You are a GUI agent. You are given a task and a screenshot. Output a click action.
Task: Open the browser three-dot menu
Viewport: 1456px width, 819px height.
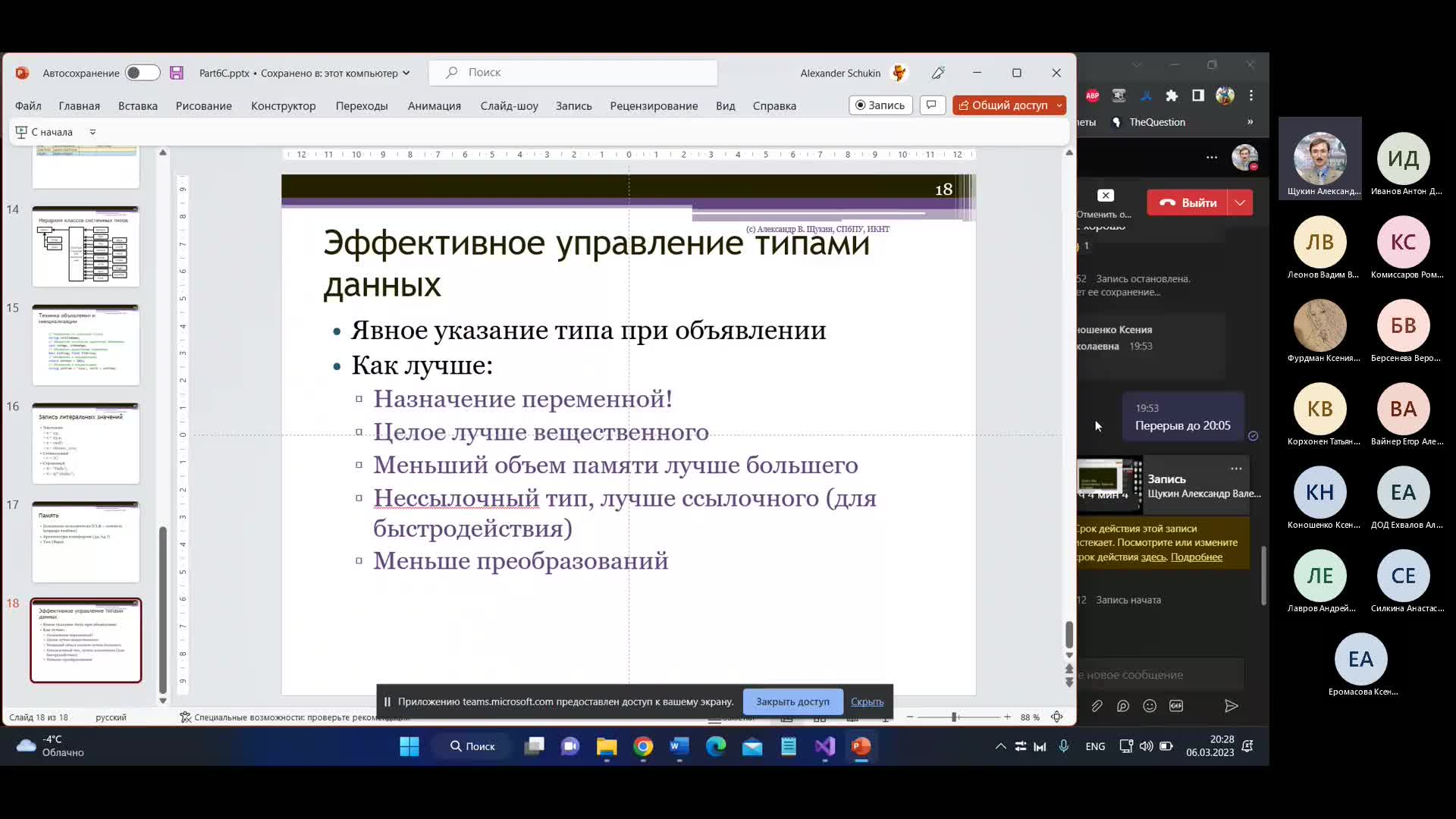click(x=1251, y=96)
